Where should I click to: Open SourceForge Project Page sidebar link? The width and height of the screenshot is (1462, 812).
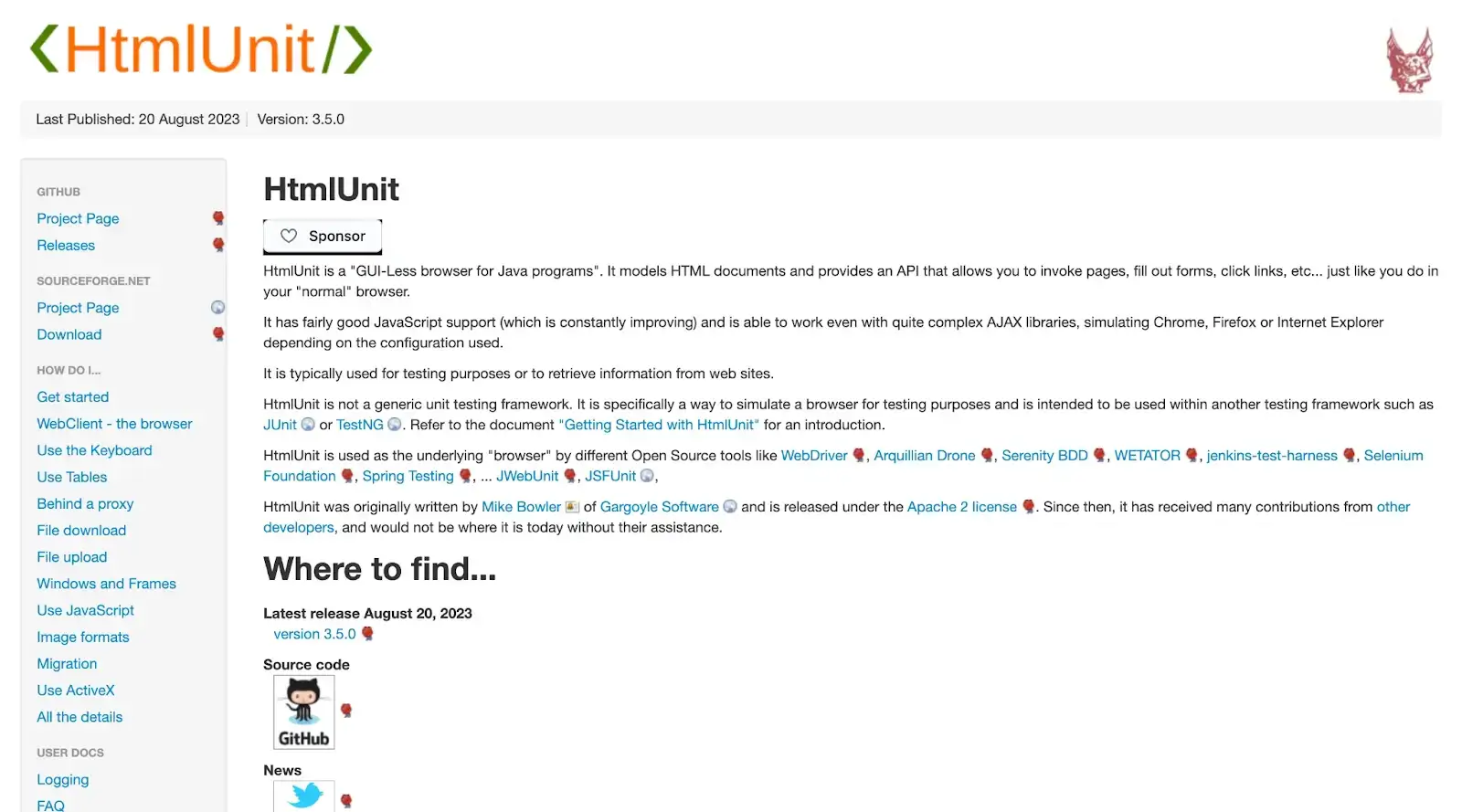(78, 308)
